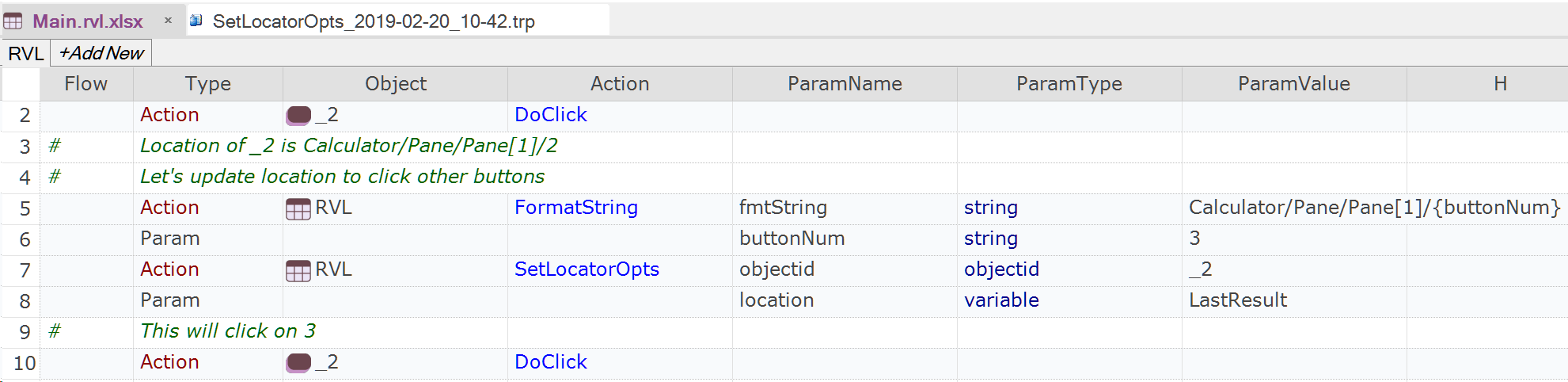Viewport: 1568px width, 382px height.
Task: Select the 'objectid' ParamType cell in row 7
Action: click(x=1001, y=269)
